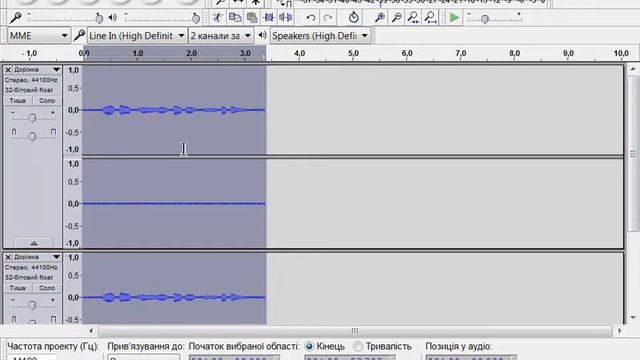Screen dimensions: 640x360
Task: Click the speaker icon by the output volume slider
Action: 113,18
